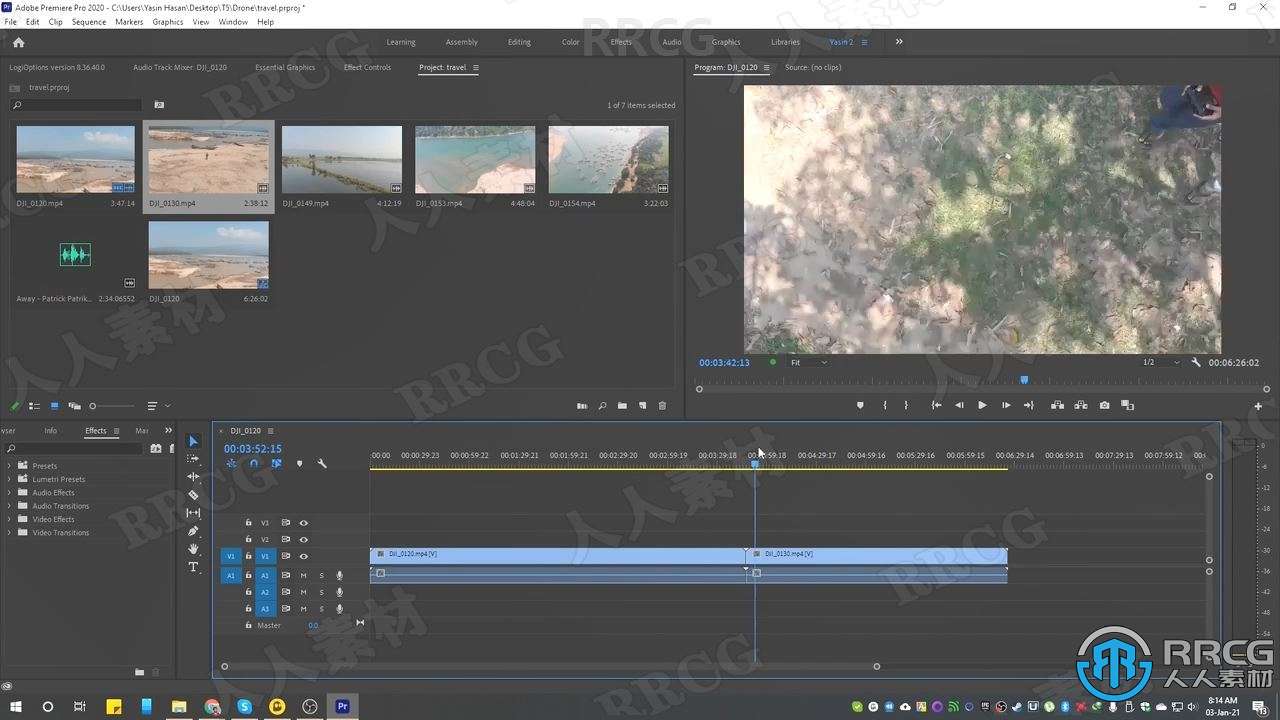The height and width of the screenshot is (720, 1280).
Task: Select the Track Select Forward tool
Action: pos(193,459)
